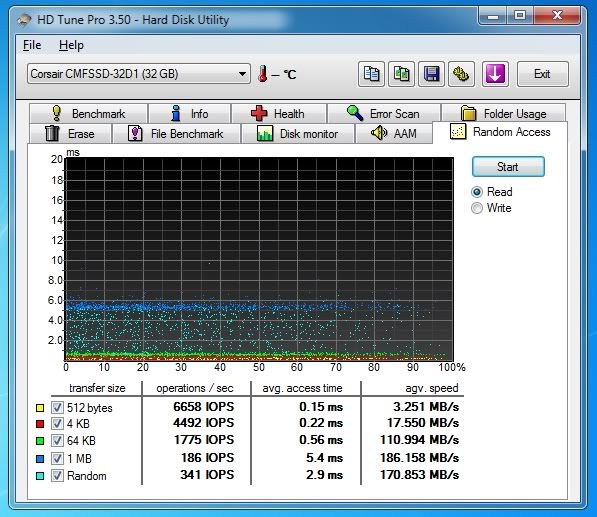Open the Error Scan tab magnifier icon

(x=355, y=113)
